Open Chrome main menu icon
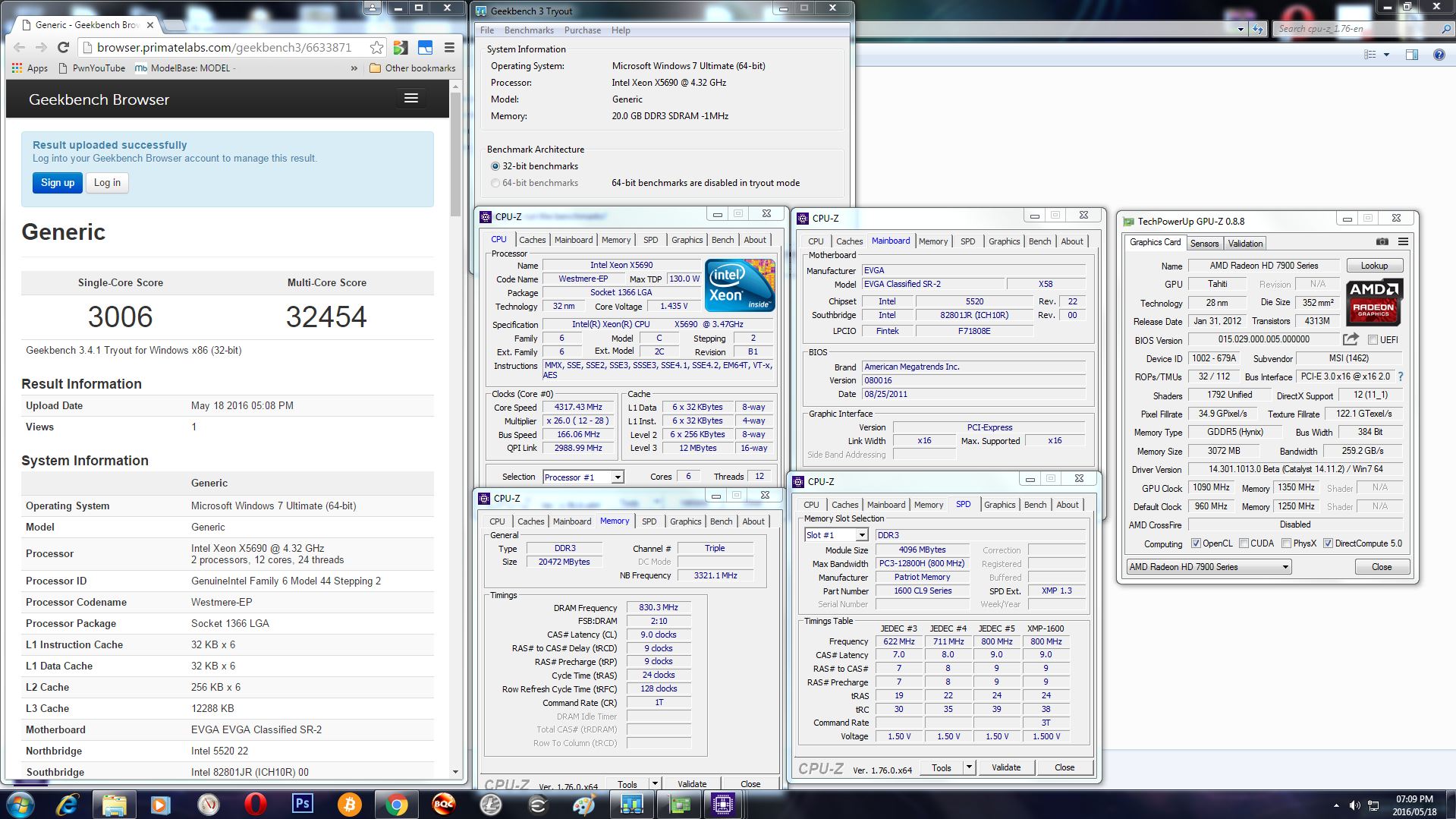This screenshot has height=819, width=1456. [x=449, y=47]
